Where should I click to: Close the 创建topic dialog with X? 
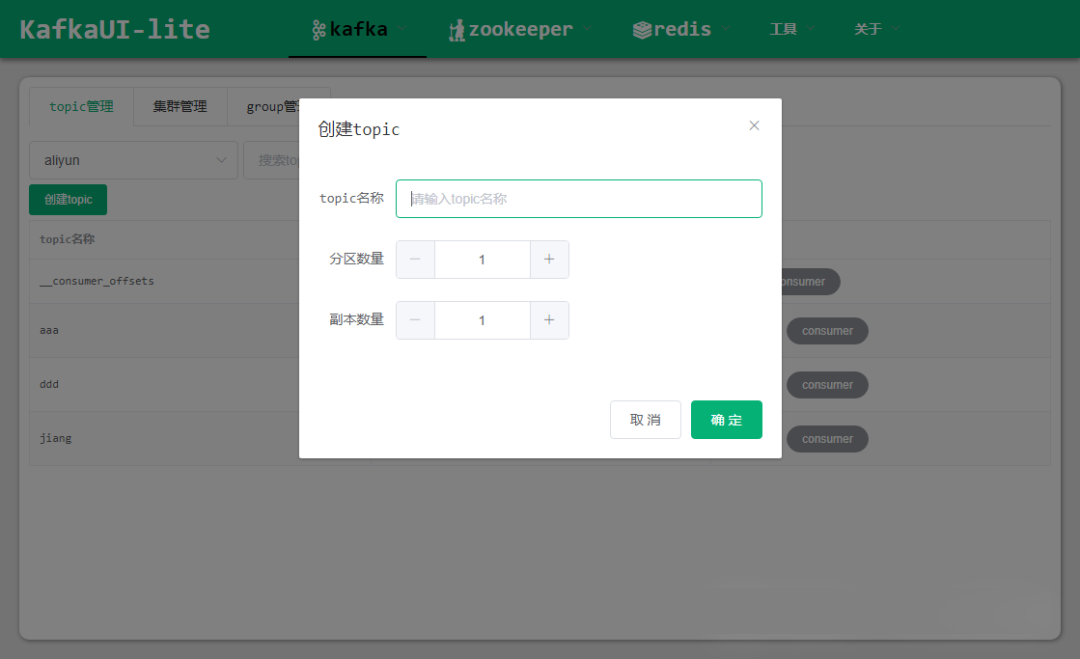coord(754,125)
